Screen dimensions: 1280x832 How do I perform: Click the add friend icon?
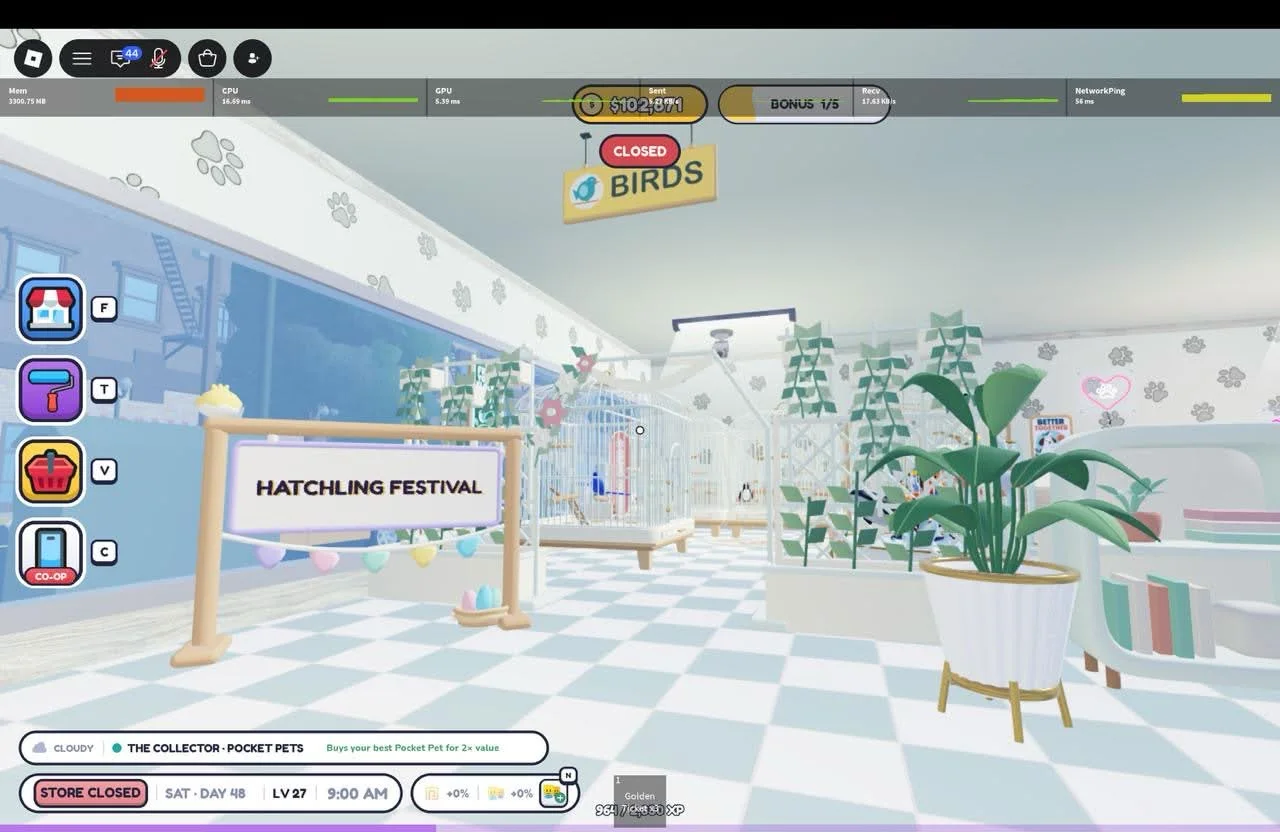252,58
